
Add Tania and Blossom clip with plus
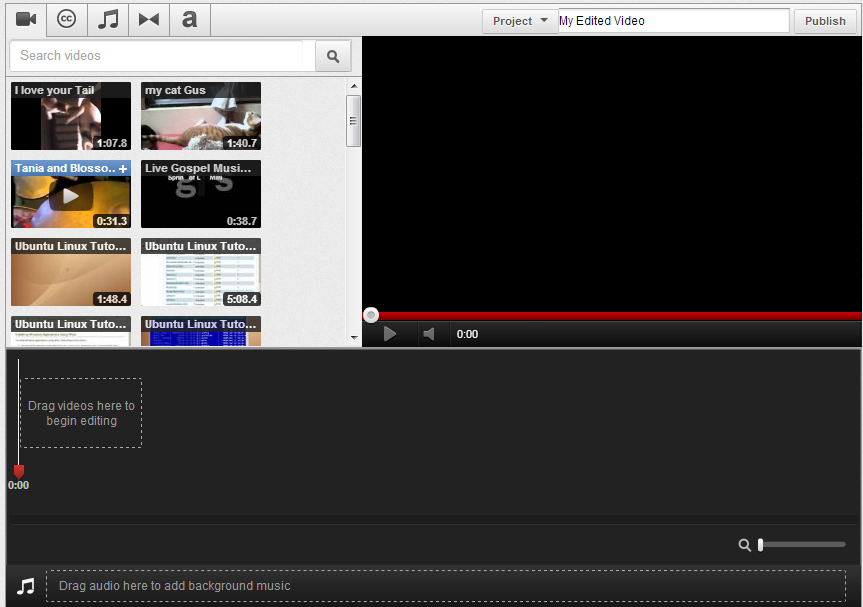[x=123, y=169]
